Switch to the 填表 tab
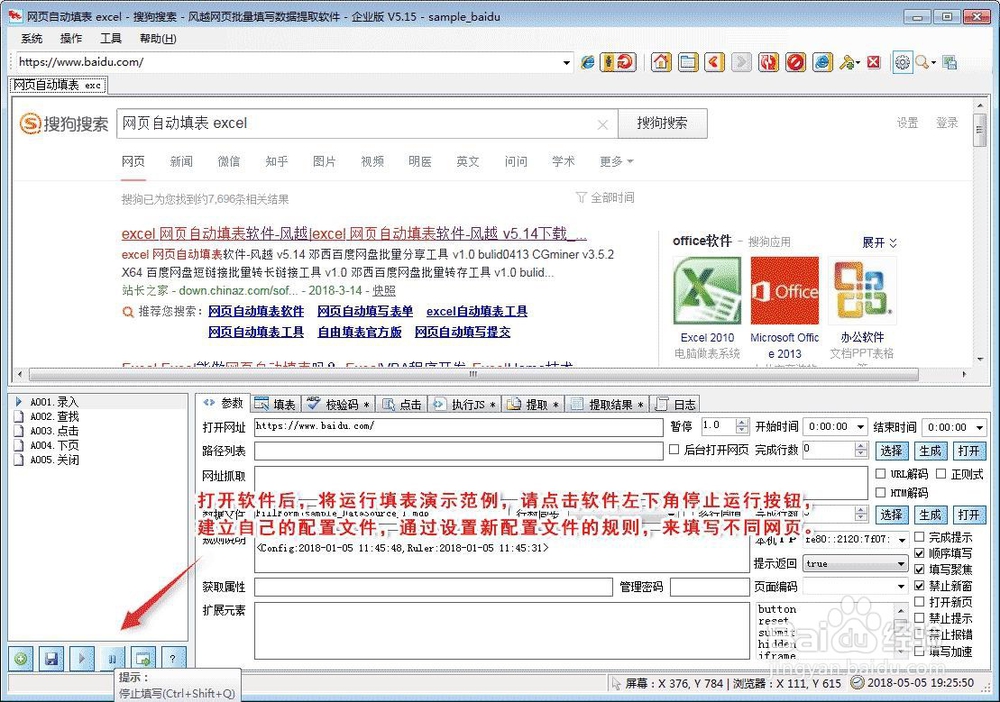Screen dimensions: 1000x702 click(x=275, y=404)
